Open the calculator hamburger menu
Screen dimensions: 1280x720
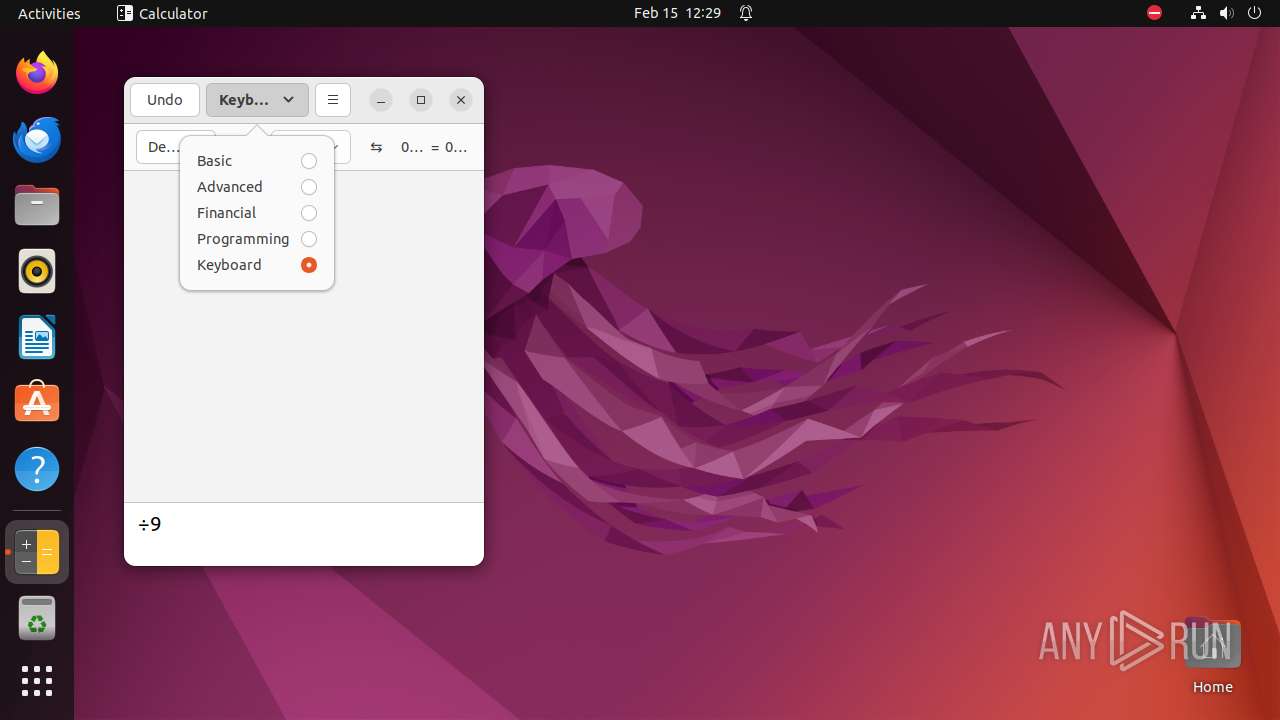[x=333, y=100]
